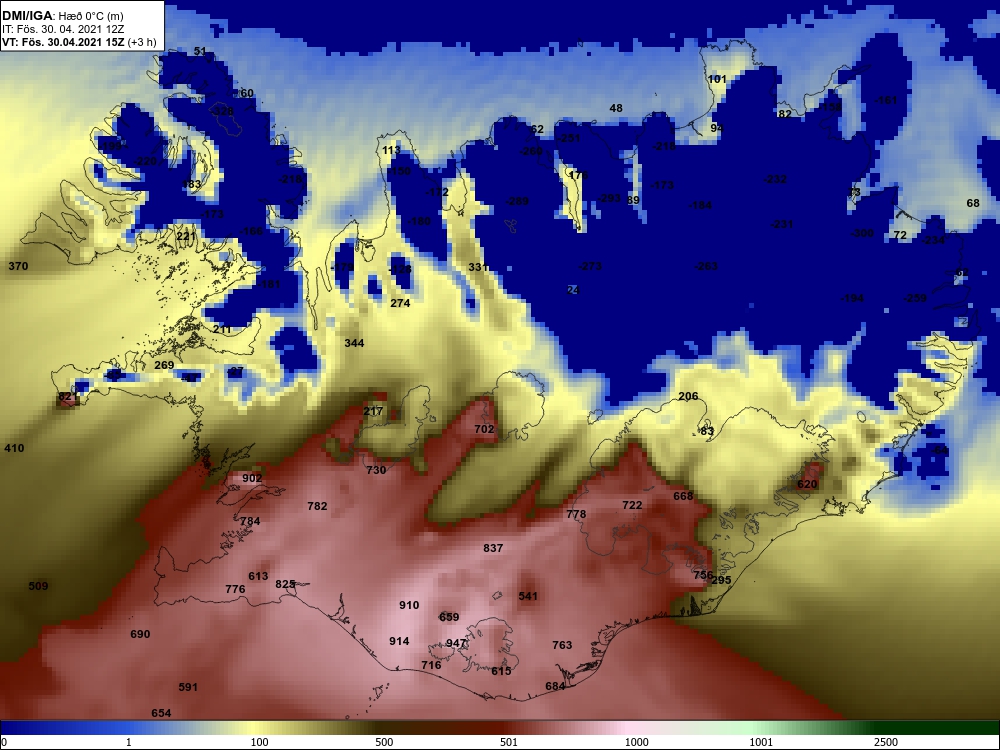Click the map value 410
The image size is (1000, 750).
[x=14, y=448]
